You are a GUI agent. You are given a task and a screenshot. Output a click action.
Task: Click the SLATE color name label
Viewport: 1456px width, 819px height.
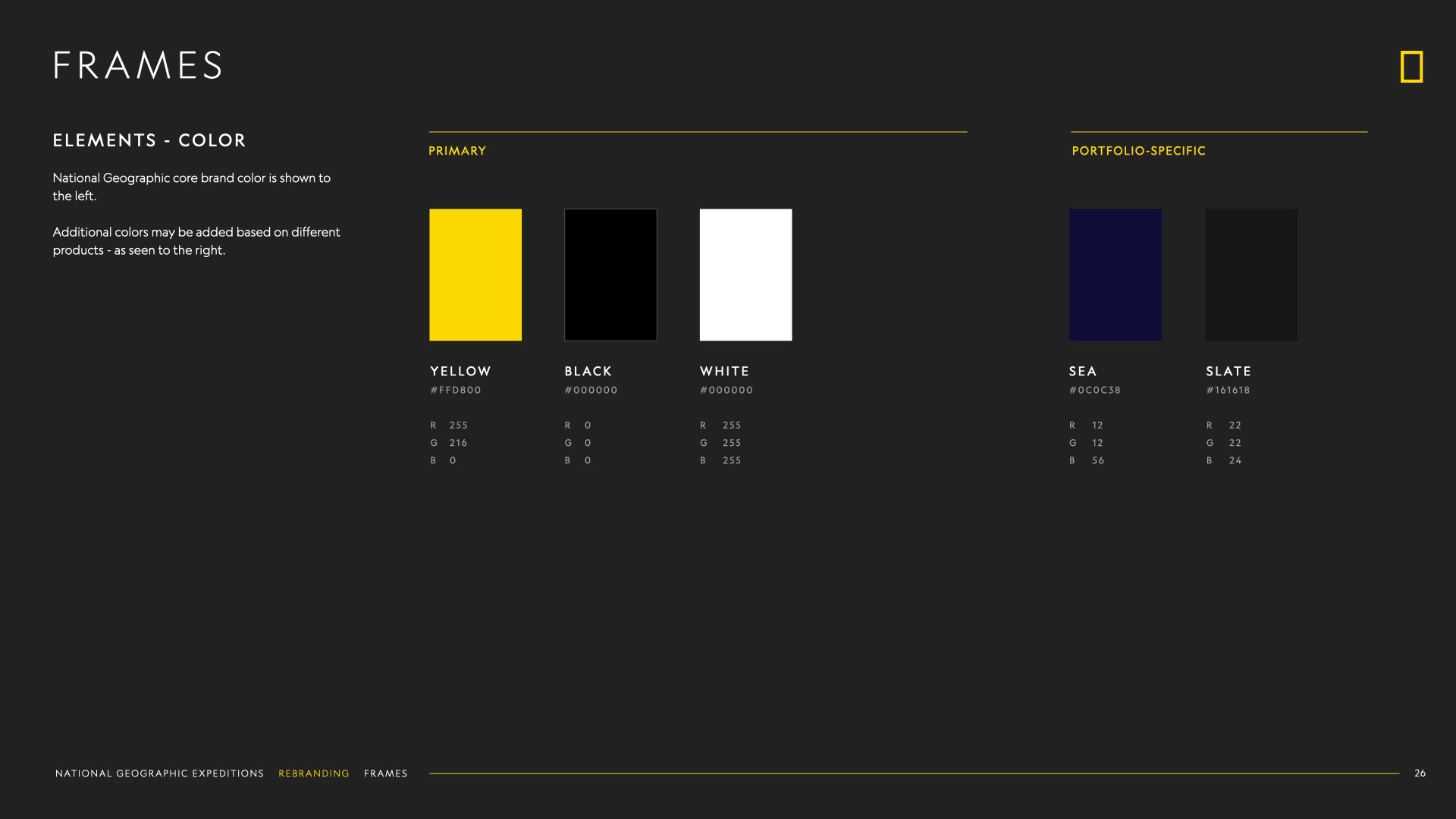point(1228,371)
